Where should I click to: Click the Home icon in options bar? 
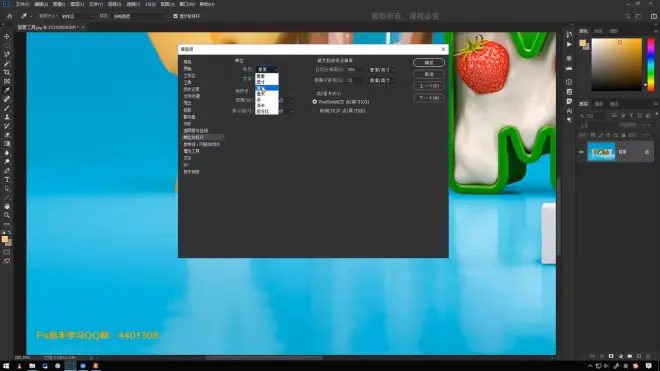click(9, 16)
